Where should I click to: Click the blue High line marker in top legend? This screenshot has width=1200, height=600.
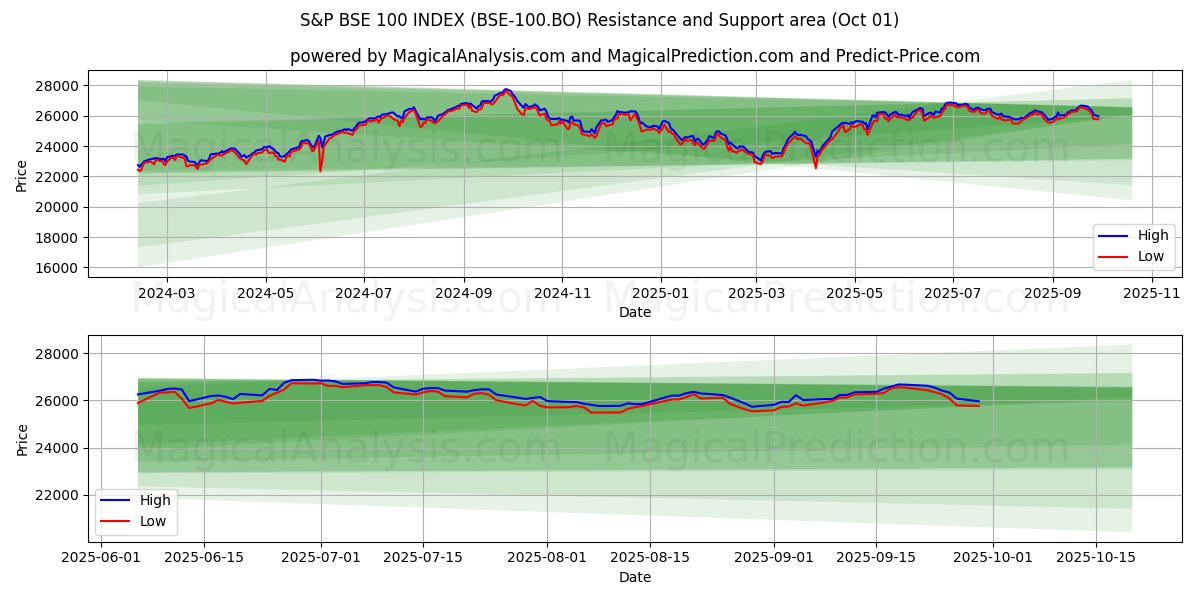[1114, 236]
